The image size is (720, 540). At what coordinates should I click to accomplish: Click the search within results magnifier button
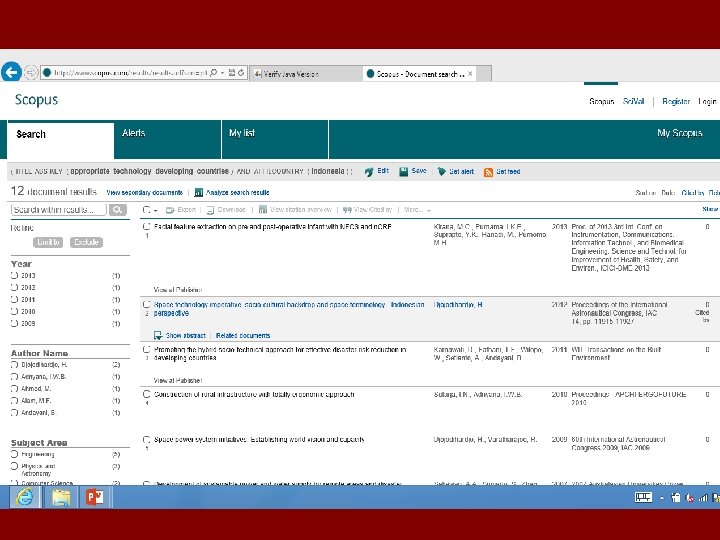click(118, 210)
